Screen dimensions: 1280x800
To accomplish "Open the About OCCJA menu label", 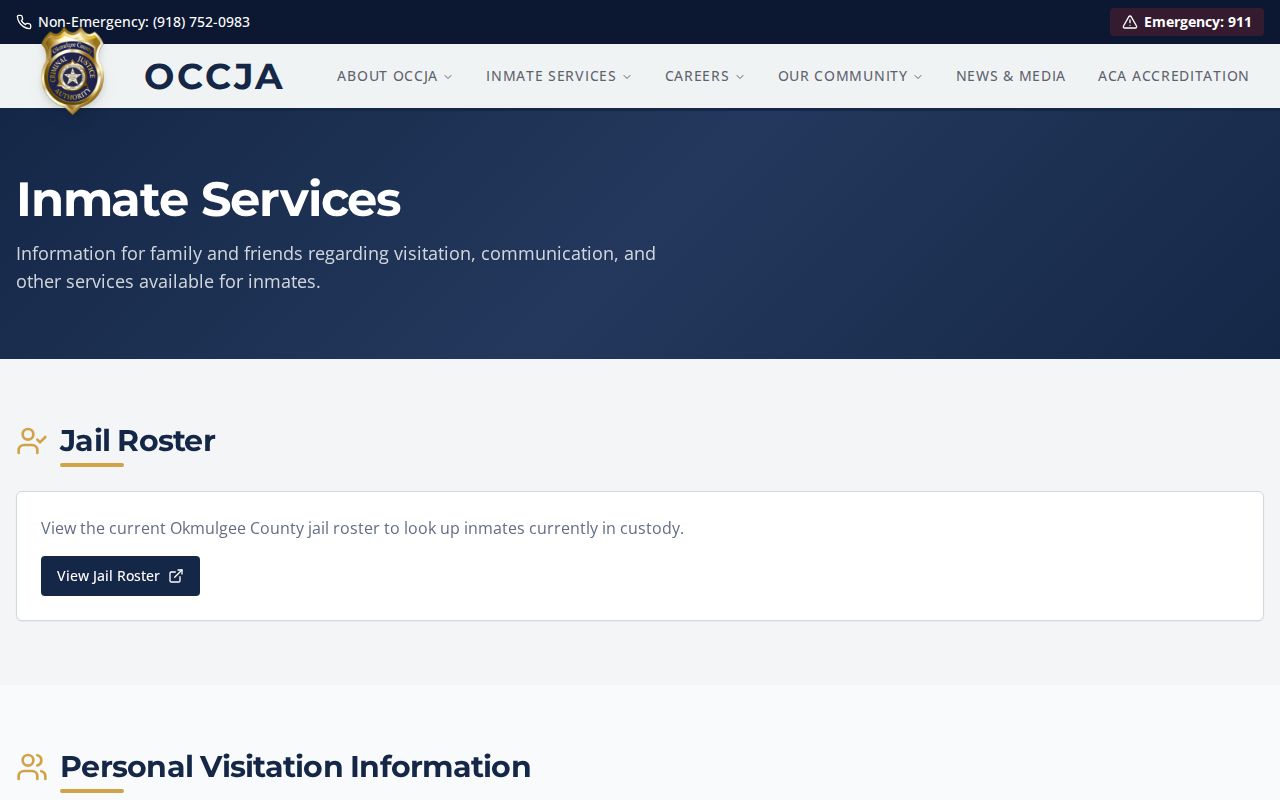I will (x=387, y=76).
